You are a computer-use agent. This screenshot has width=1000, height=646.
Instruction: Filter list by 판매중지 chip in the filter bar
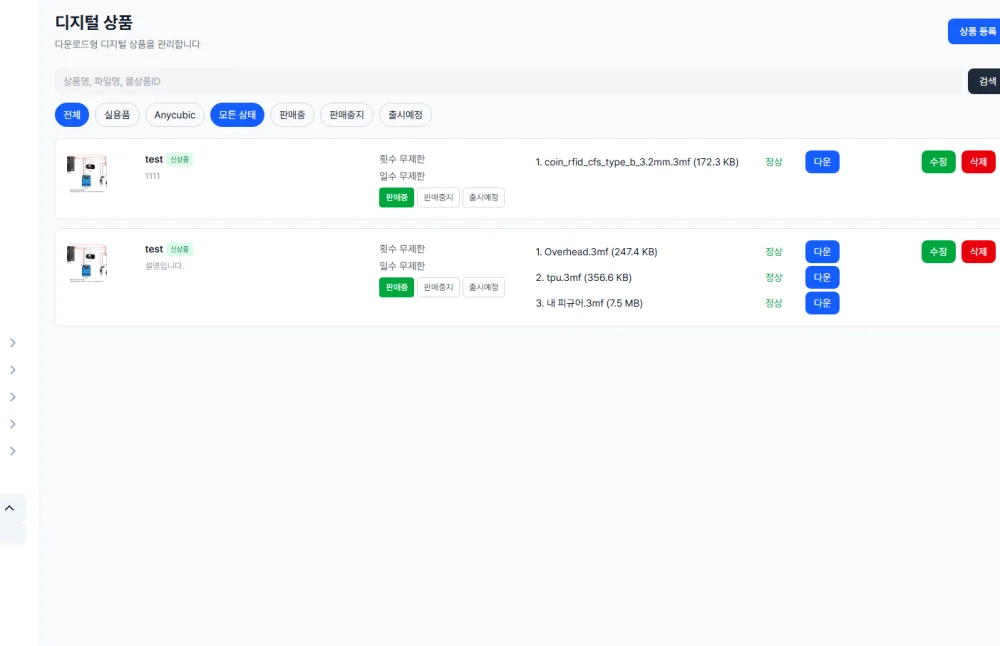(x=346, y=115)
